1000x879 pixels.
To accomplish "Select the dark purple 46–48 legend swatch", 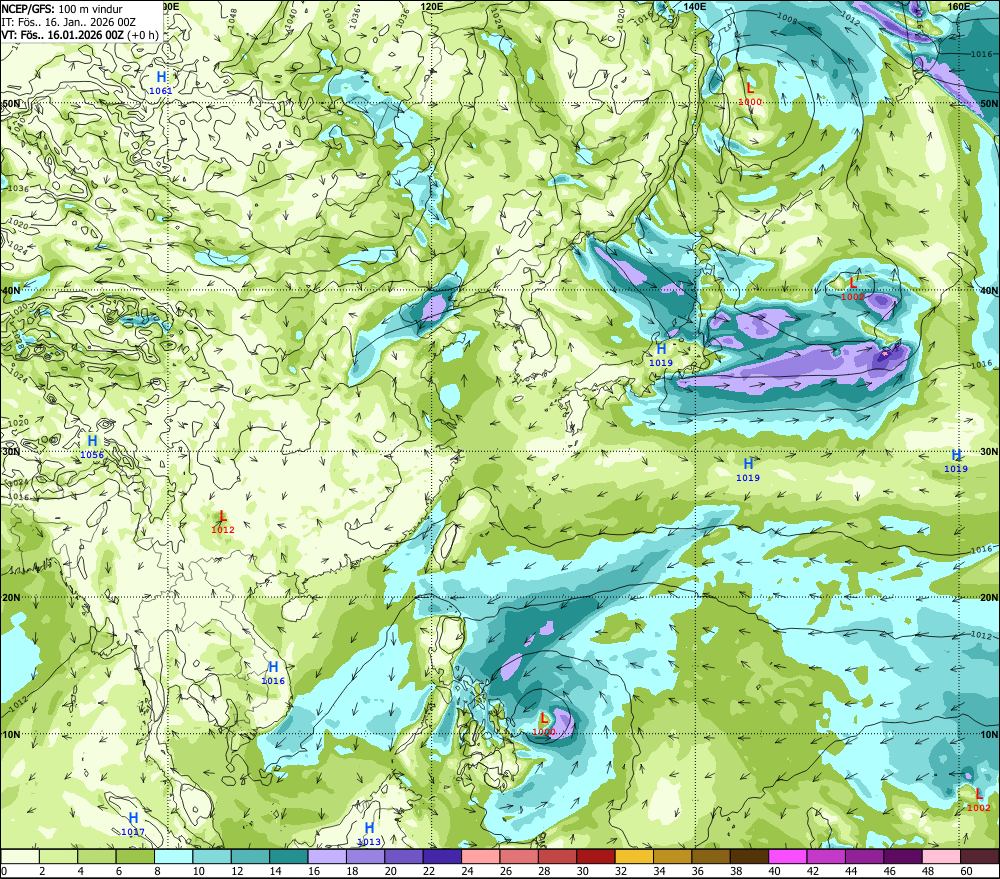I will tap(902, 857).
